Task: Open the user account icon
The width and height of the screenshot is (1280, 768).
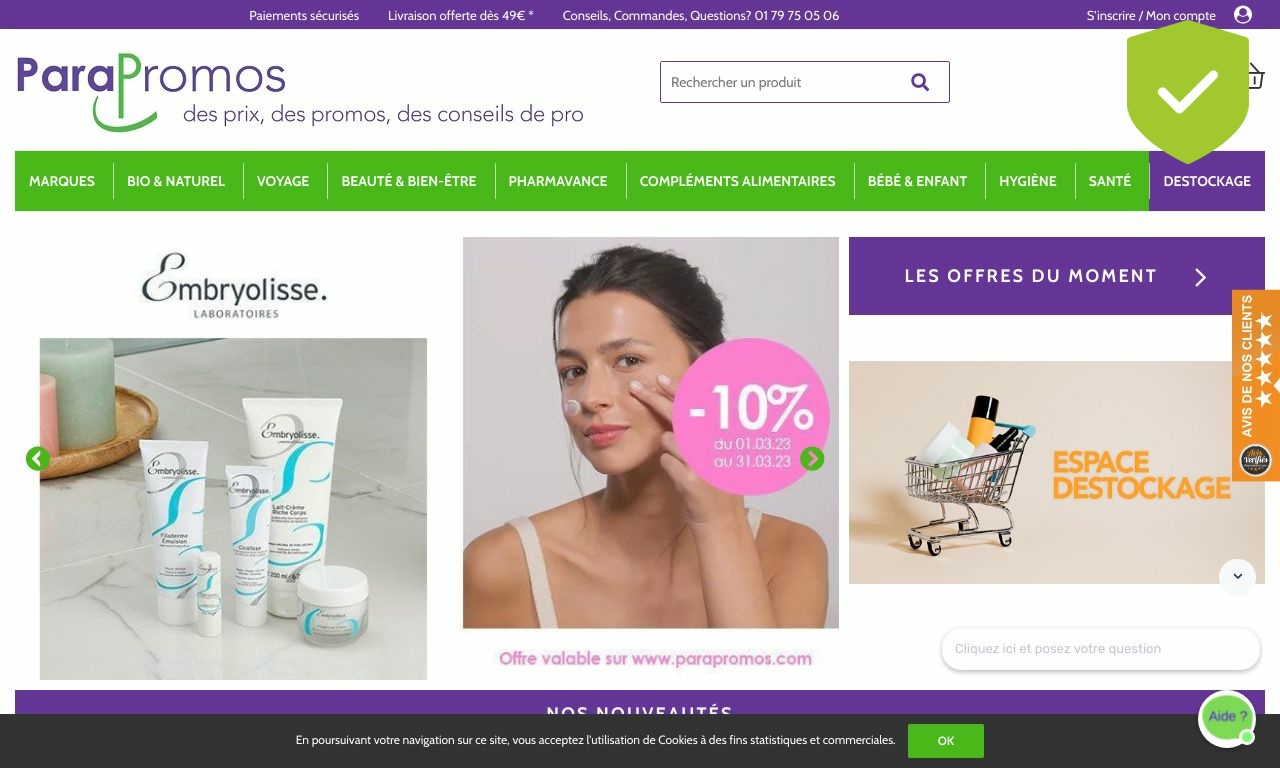Action: pos(1243,14)
